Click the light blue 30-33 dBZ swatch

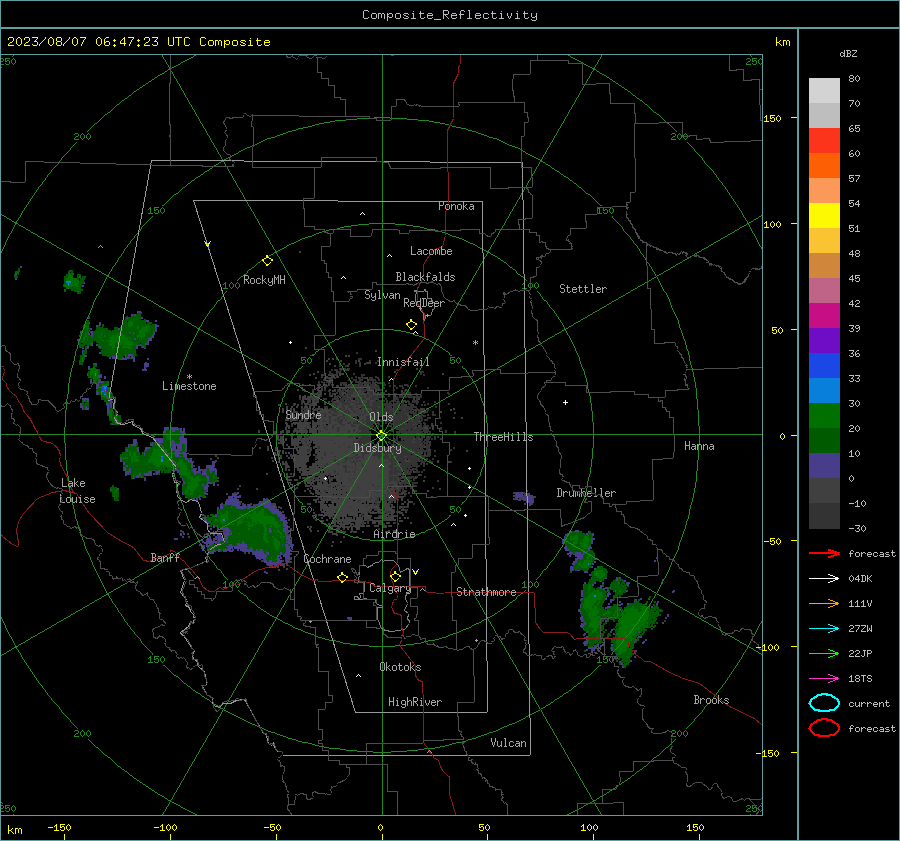pyautogui.click(x=824, y=390)
